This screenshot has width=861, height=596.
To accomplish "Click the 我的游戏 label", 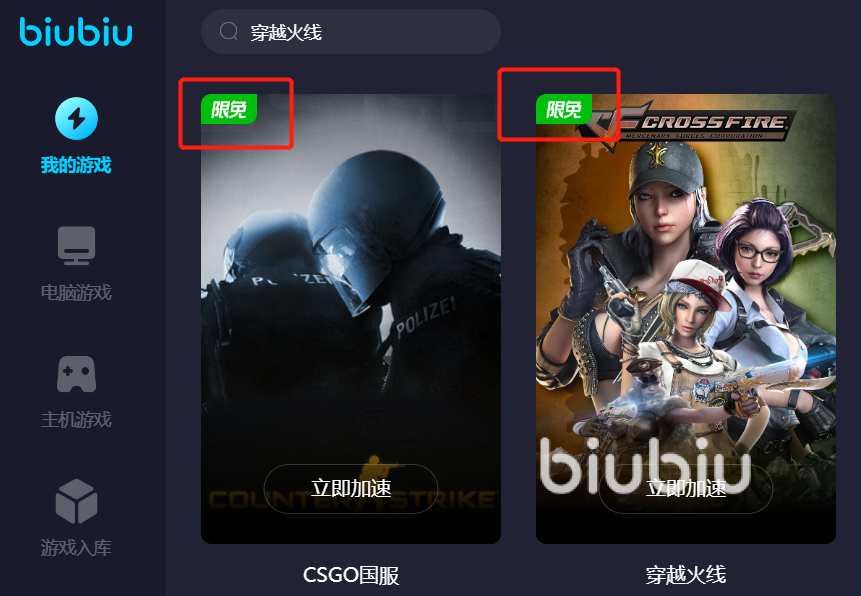I will 76,165.
